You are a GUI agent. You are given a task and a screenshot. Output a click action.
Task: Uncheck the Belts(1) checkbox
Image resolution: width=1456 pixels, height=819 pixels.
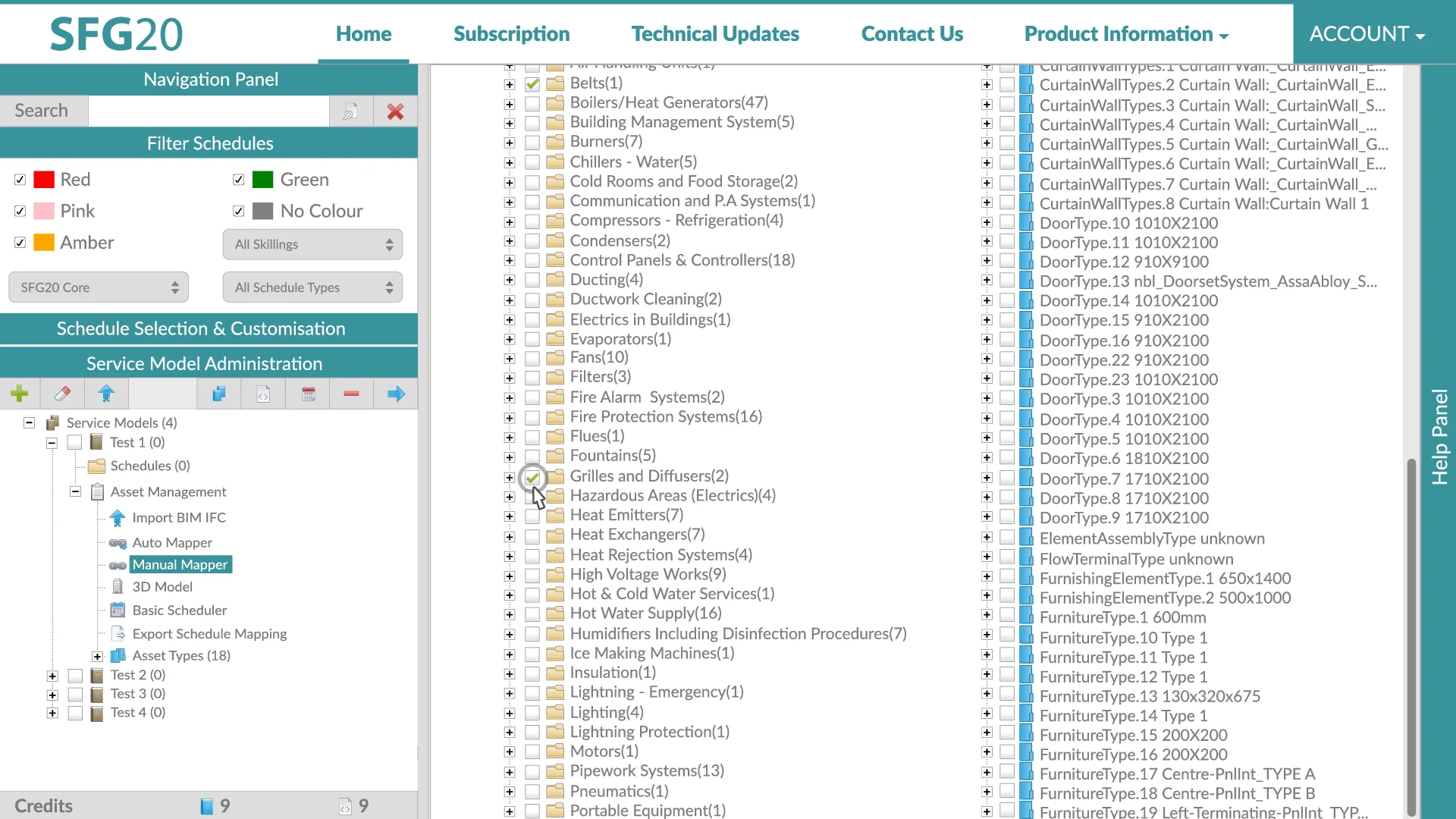tap(533, 84)
